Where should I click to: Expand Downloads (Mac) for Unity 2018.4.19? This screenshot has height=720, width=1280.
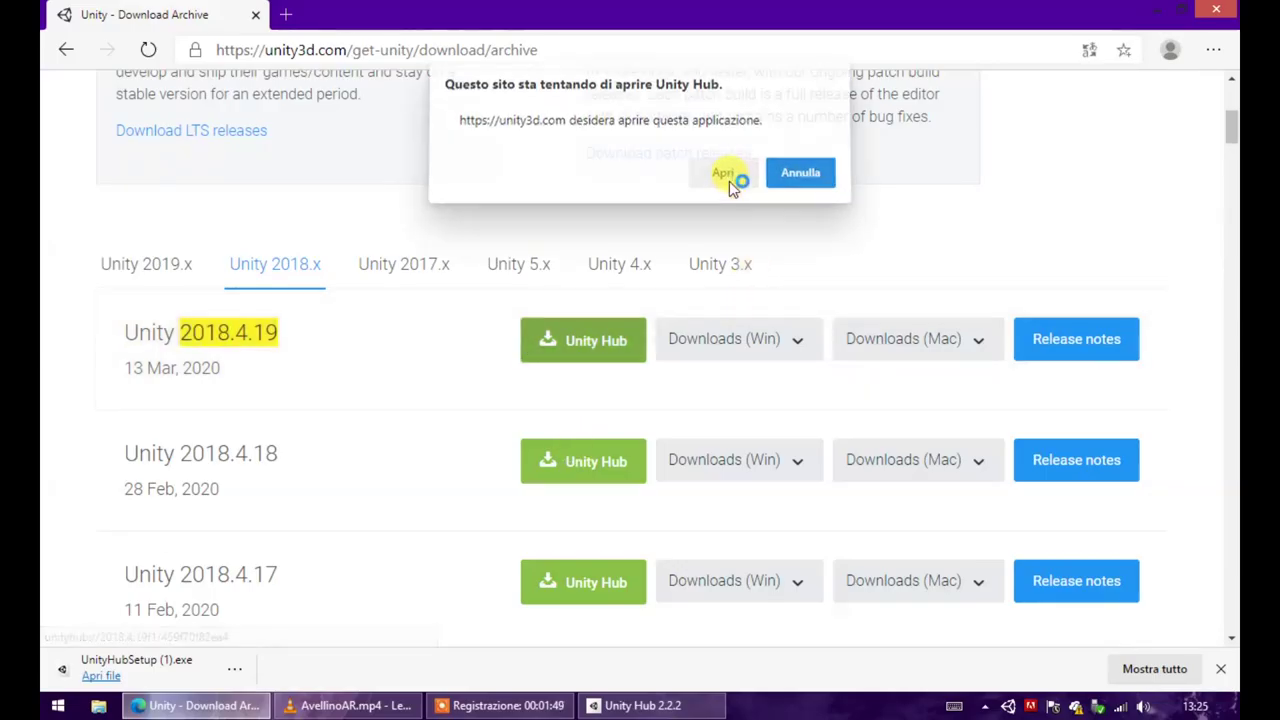pos(918,339)
